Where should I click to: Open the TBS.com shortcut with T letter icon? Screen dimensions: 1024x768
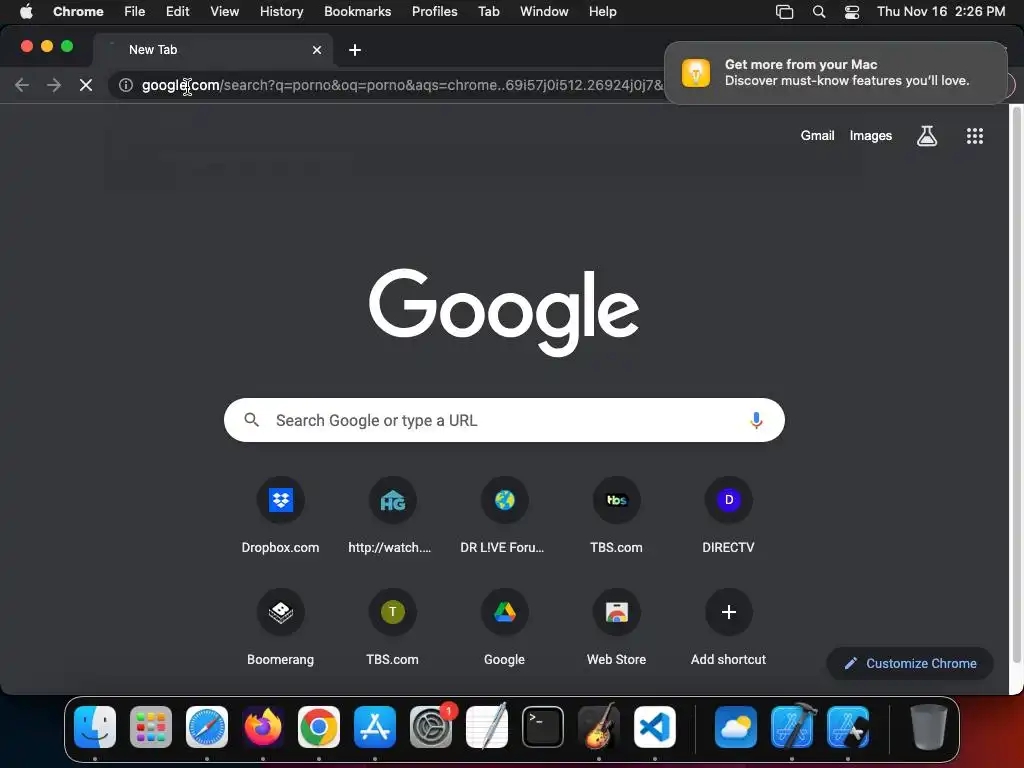tap(392, 612)
